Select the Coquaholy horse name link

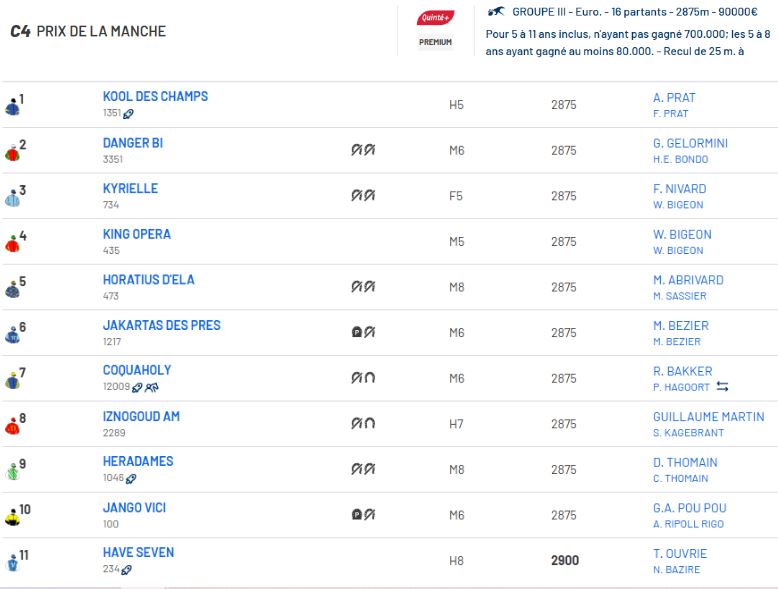click(x=137, y=370)
